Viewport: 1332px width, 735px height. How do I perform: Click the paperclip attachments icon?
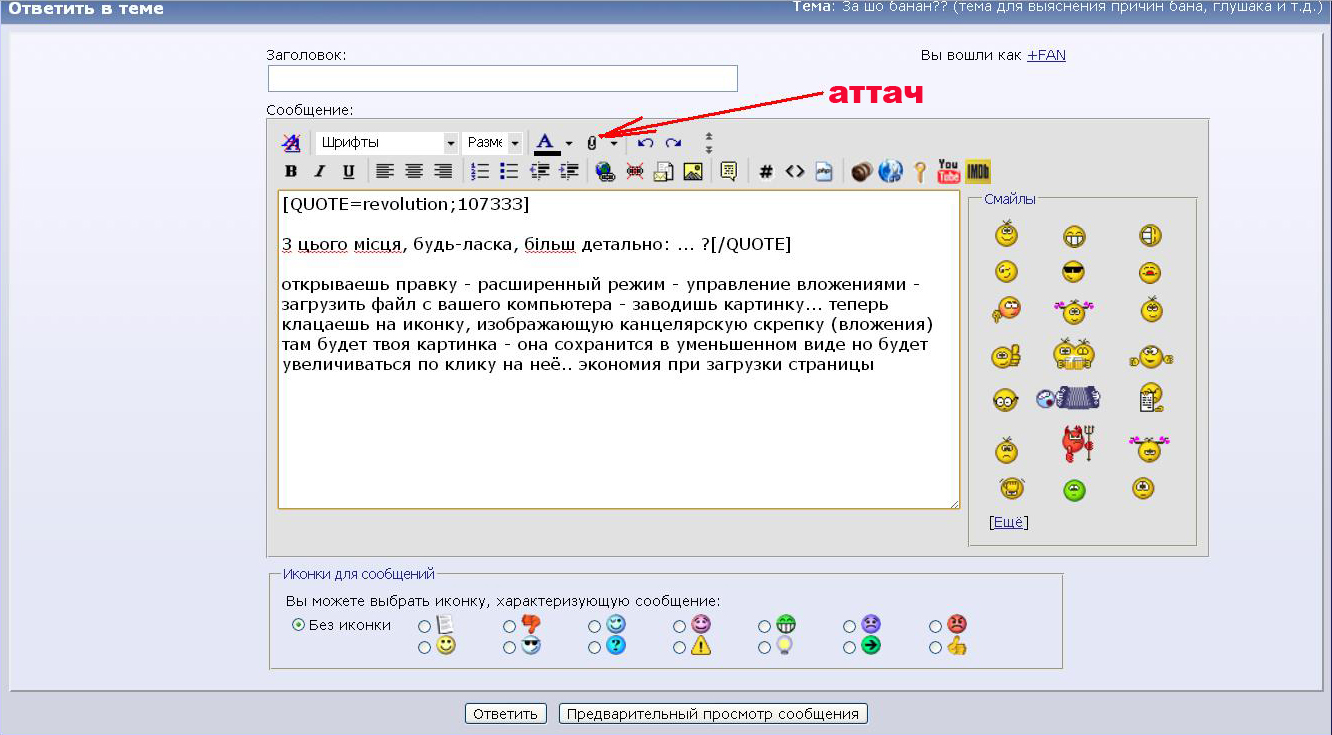(x=592, y=143)
